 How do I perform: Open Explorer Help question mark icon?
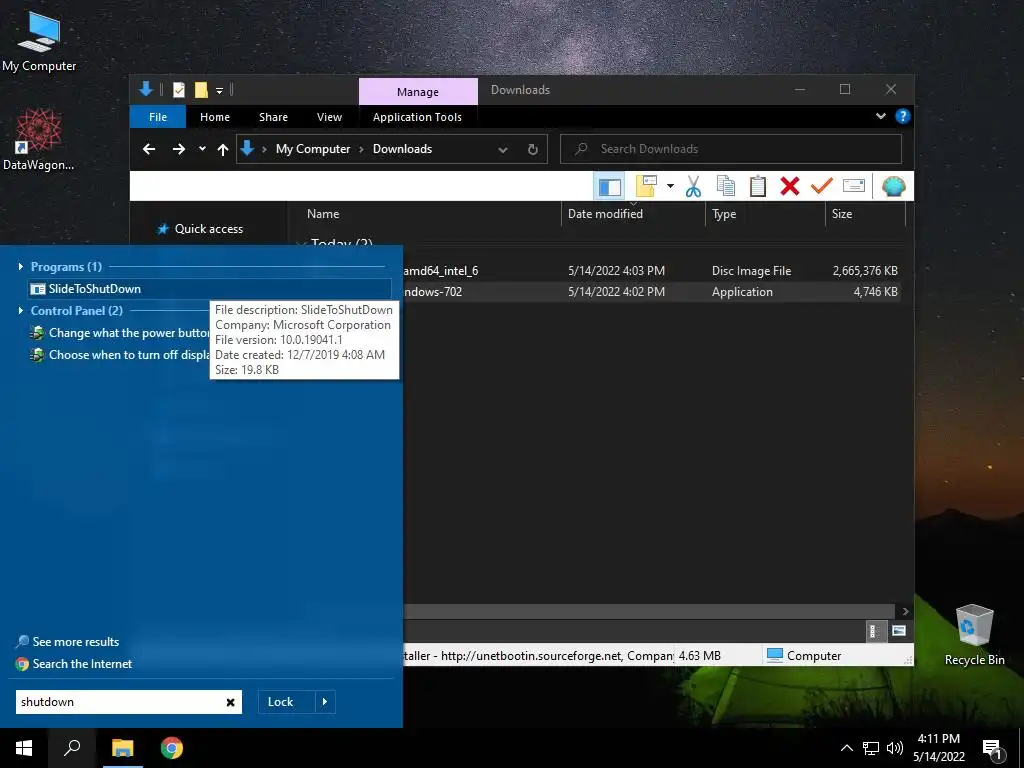903,116
